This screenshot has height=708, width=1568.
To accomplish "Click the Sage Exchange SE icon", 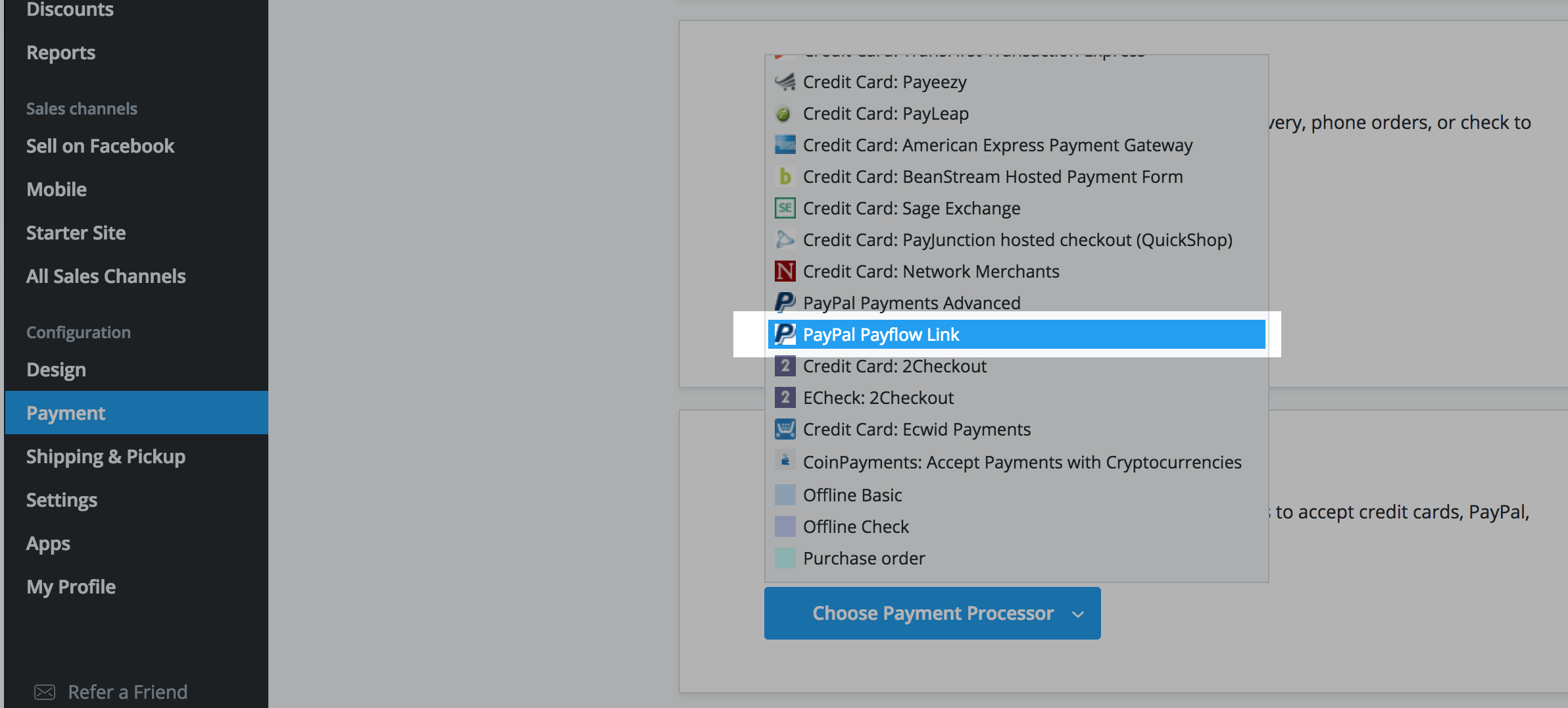I will coord(785,208).
